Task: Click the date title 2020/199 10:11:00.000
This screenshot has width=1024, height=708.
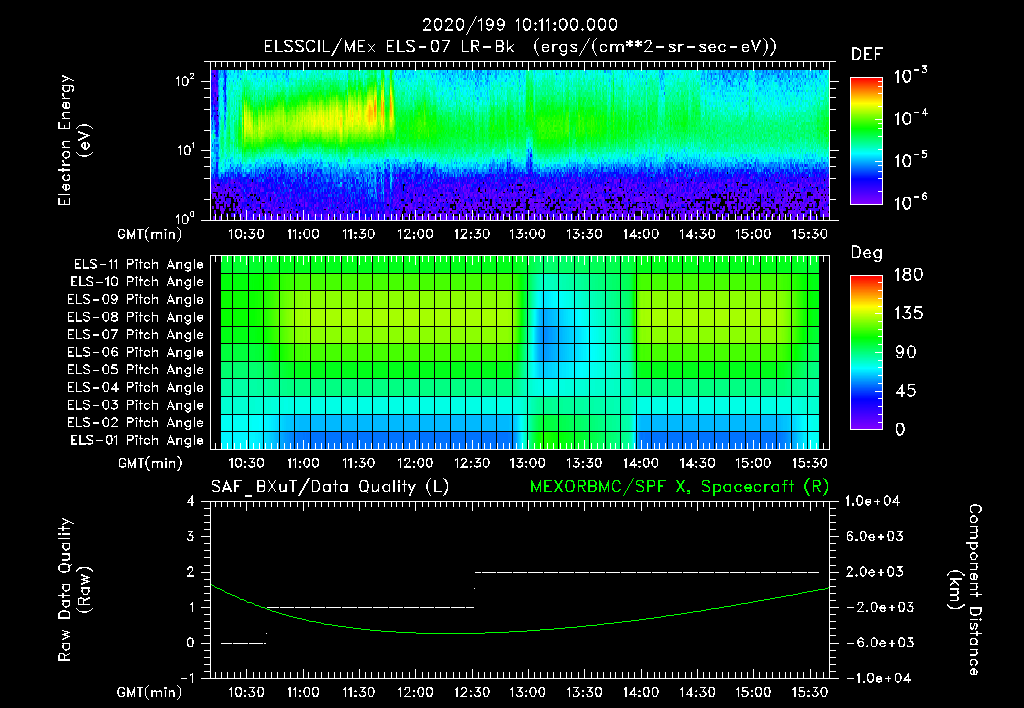Action: click(x=520, y=25)
